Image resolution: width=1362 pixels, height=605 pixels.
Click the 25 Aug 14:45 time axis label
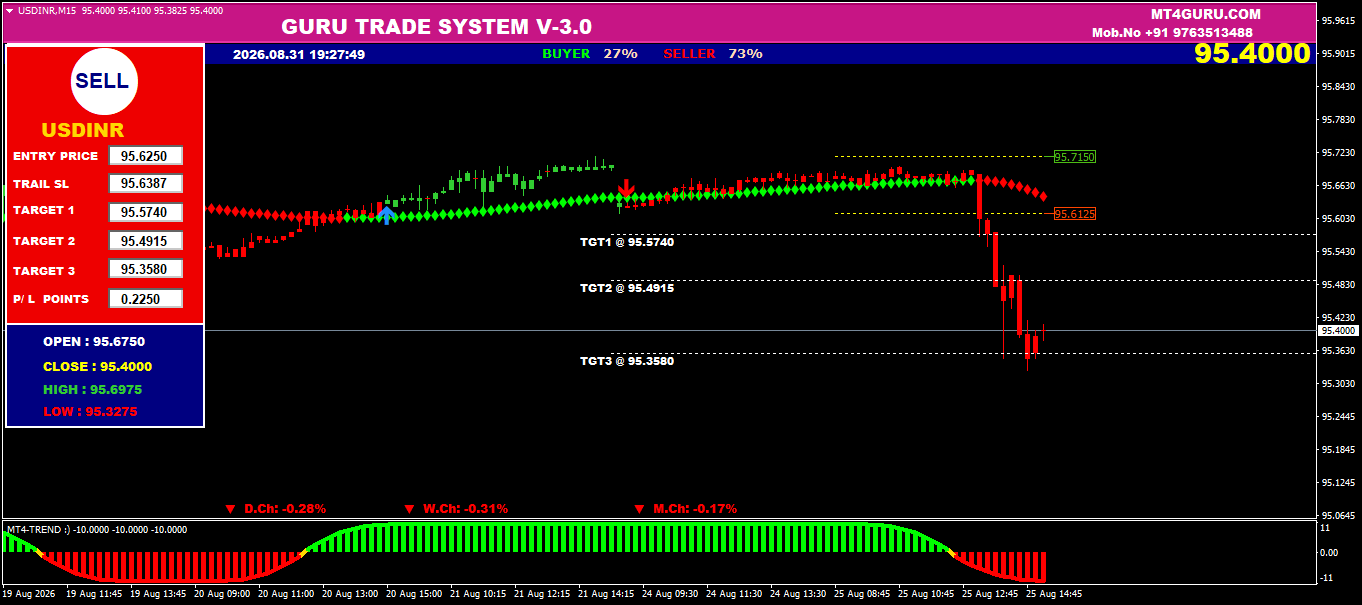tap(1054, 593)
